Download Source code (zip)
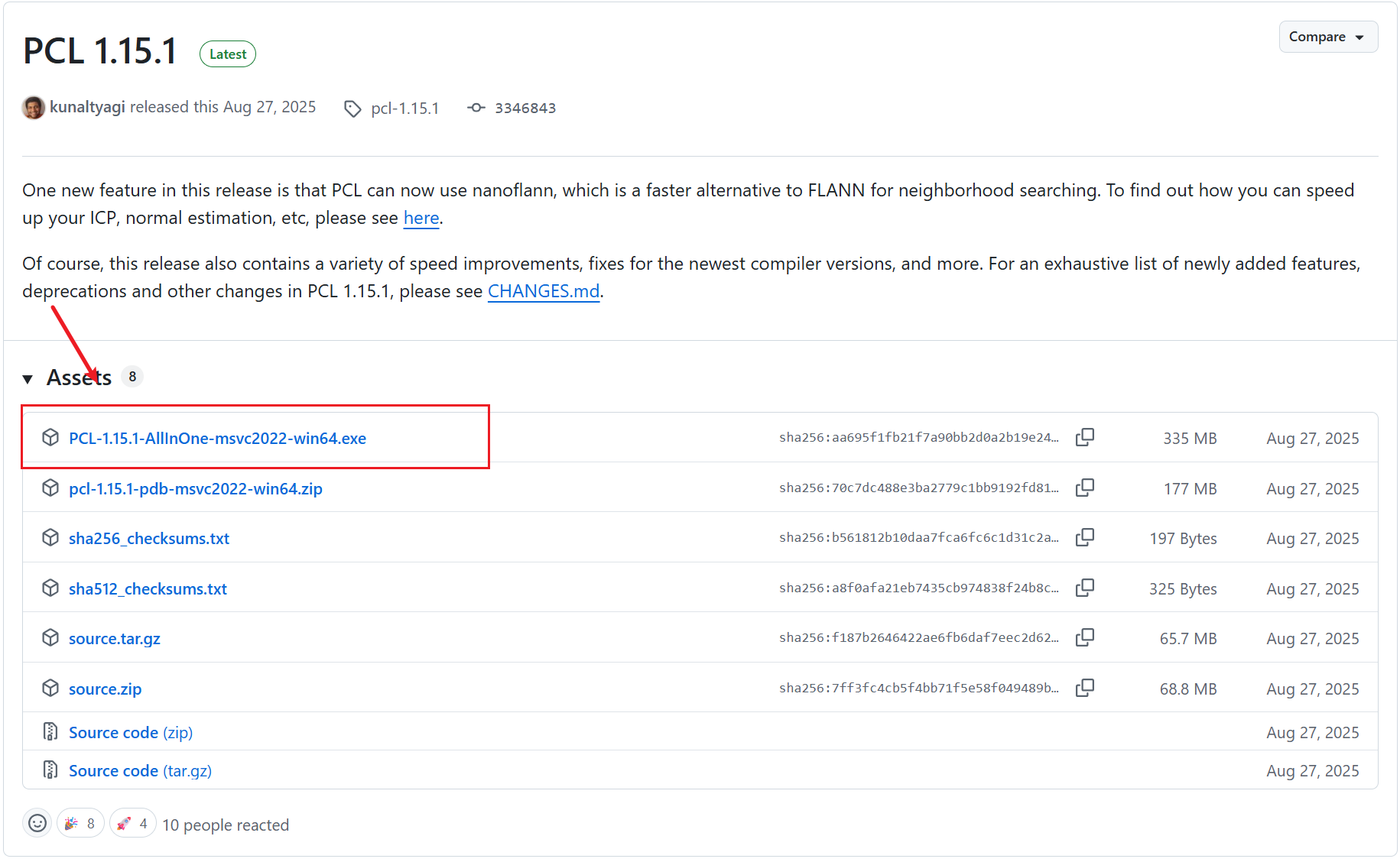1400x862 pixels. point(131,733)
